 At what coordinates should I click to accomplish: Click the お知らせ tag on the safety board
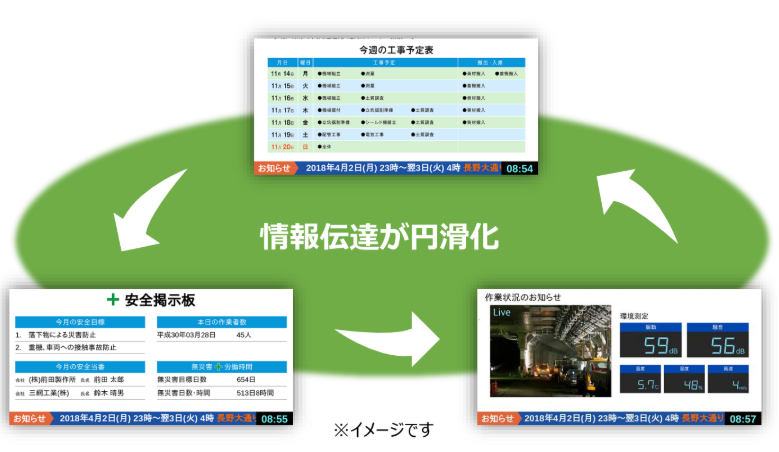click(31, 419)
